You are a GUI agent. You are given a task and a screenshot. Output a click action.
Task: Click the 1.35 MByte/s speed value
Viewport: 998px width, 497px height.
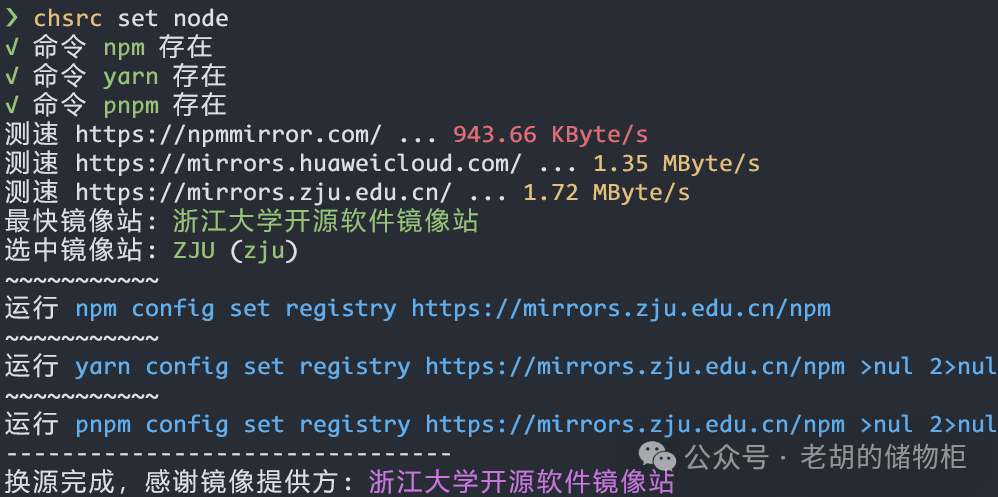[677, 164]
